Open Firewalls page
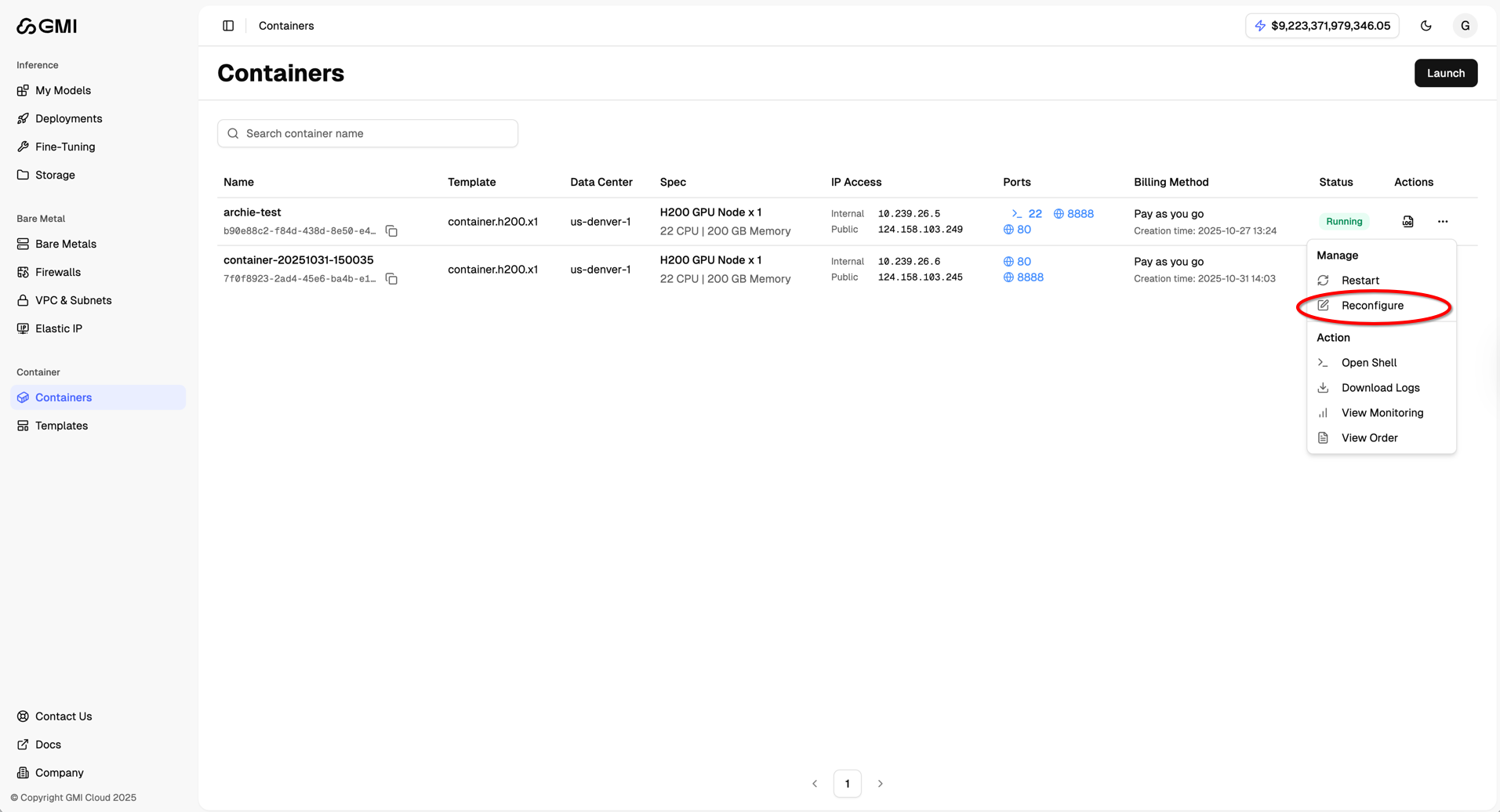Screen dimensions: 1500x812 (x=98, y=272)
